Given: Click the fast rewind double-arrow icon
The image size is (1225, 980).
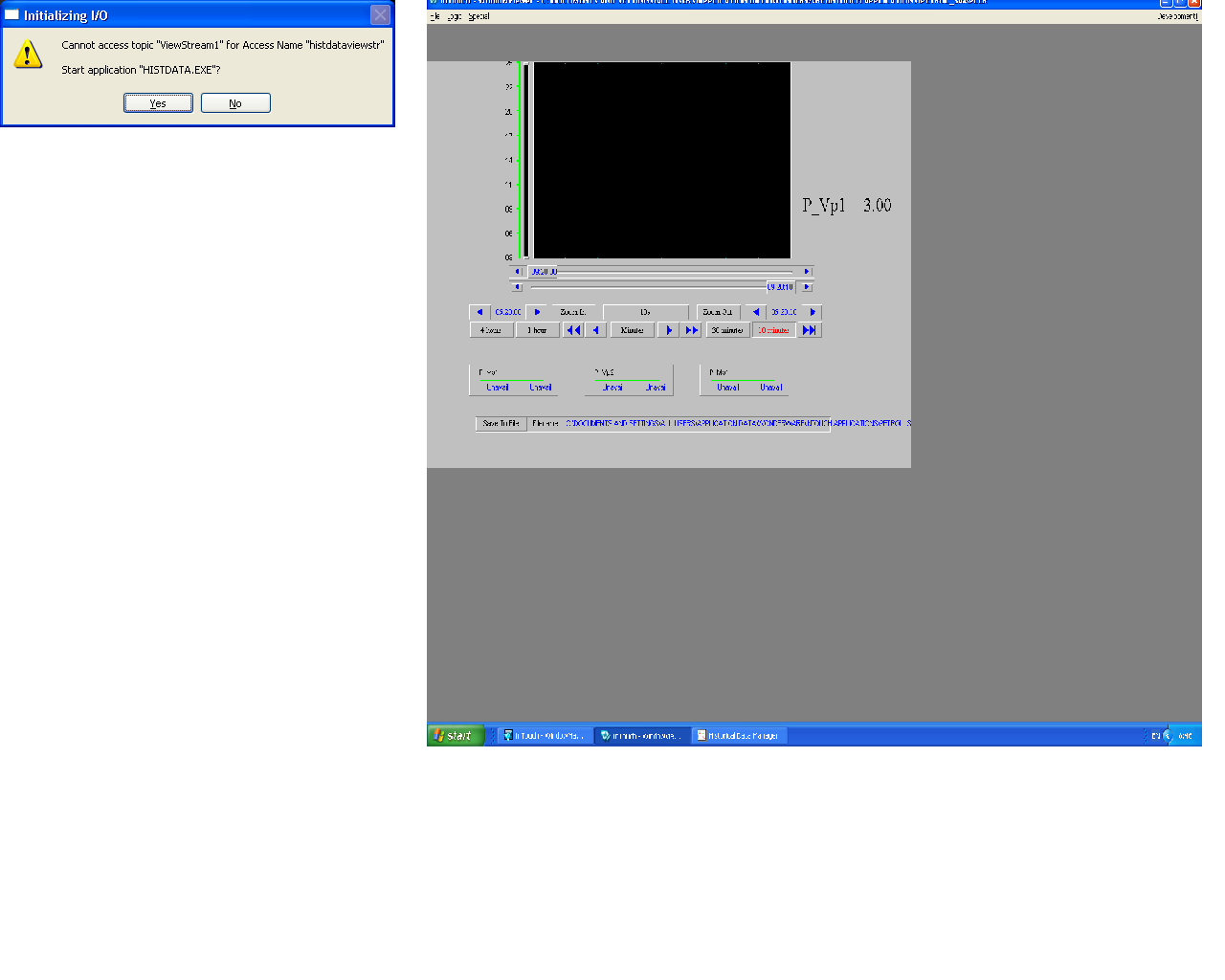Looking at the screenshot, I should 573,330.
